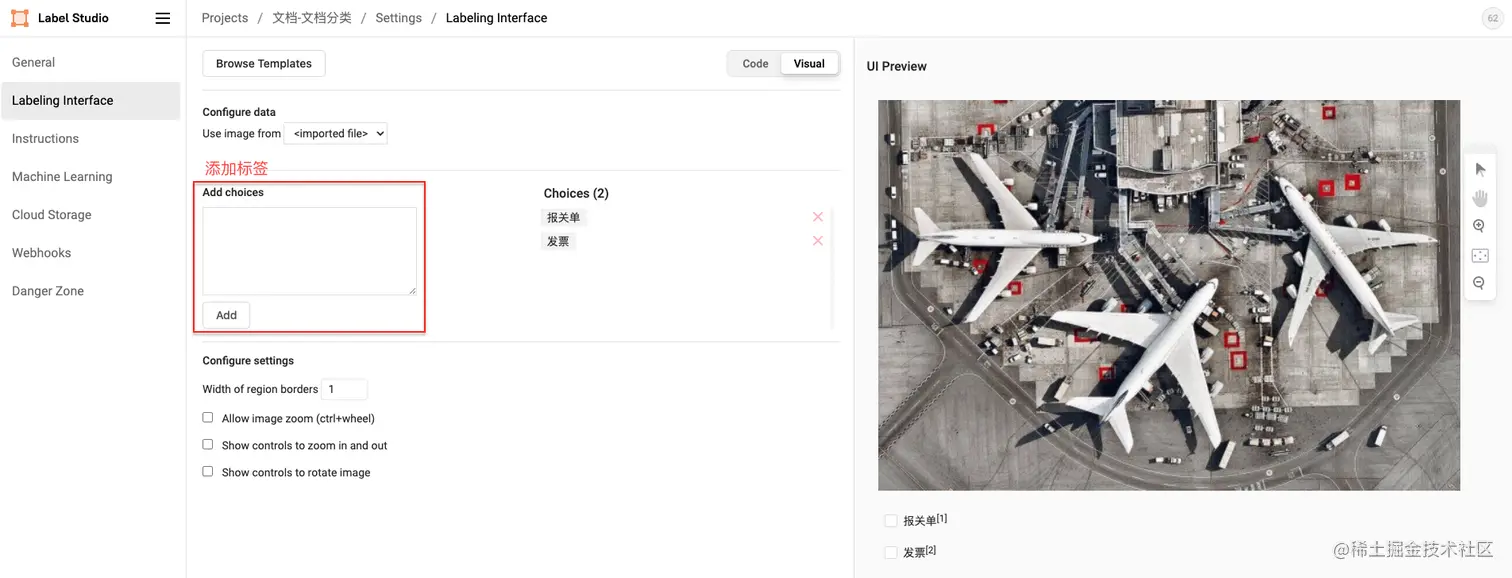
Task: Enable Allow image zoom checkbox
Action: [x=208, y=418]
